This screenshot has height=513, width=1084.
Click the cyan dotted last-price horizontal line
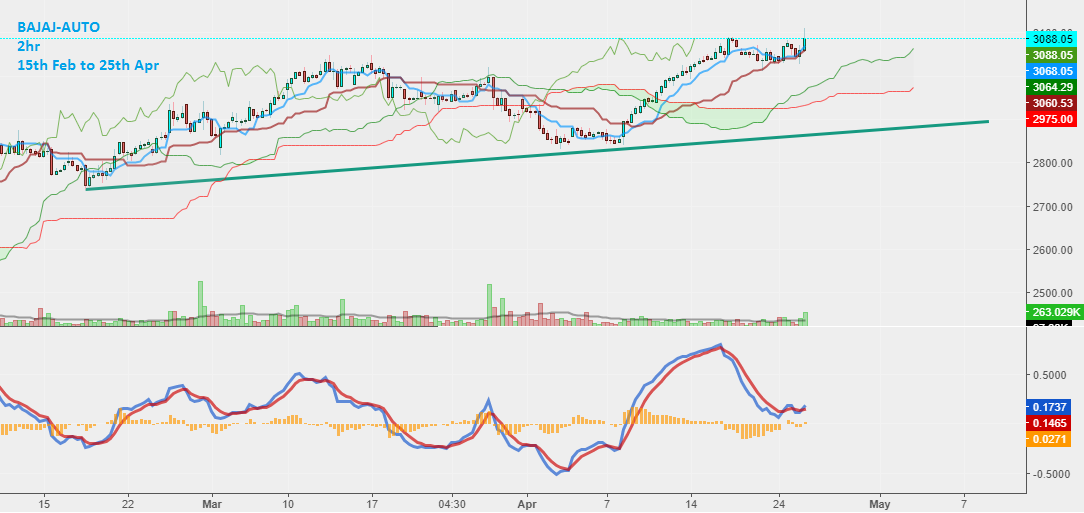515,38
